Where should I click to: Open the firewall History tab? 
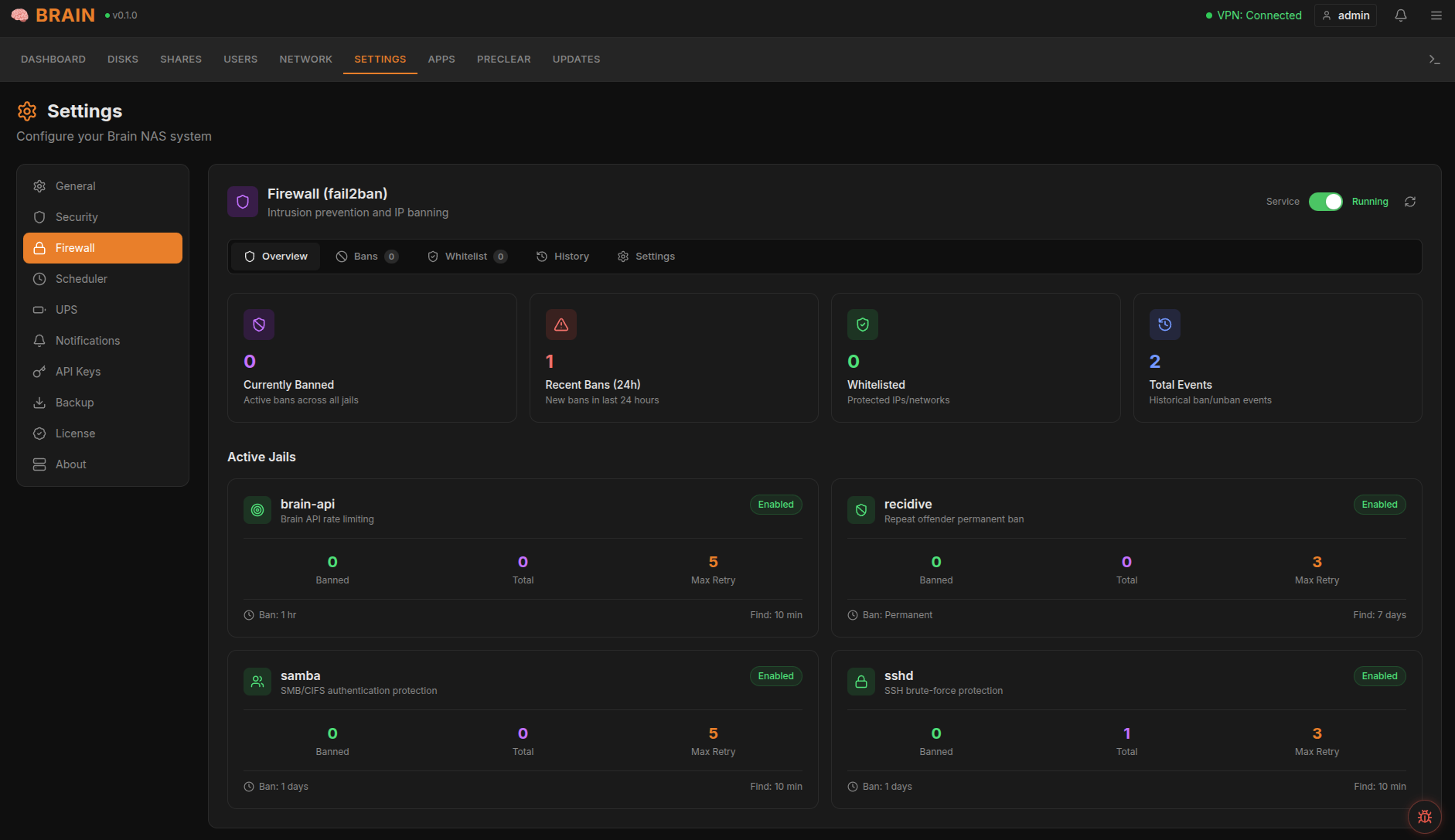click(x=563, y=257)
